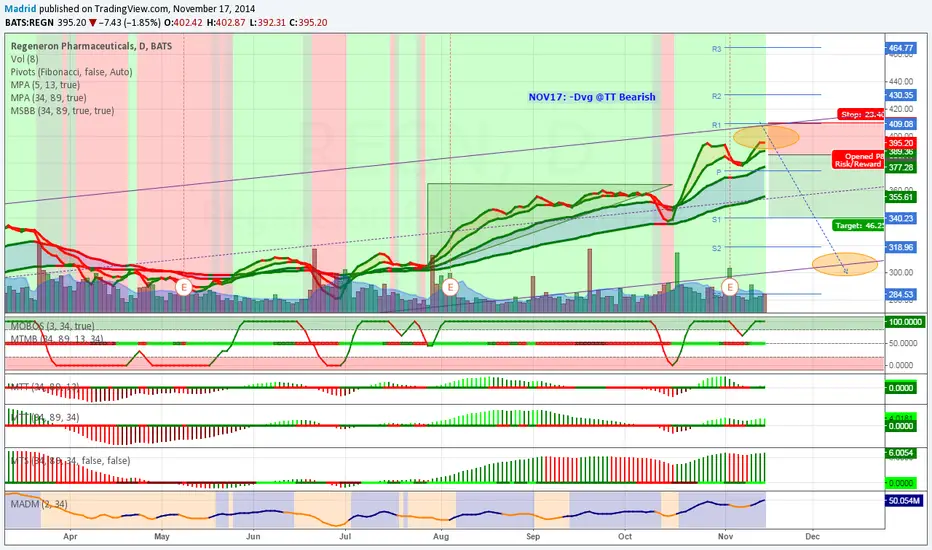Select the Vol (8) indicator legend
The width and height of the screenshot is (932, 550).
click(24, 59)
